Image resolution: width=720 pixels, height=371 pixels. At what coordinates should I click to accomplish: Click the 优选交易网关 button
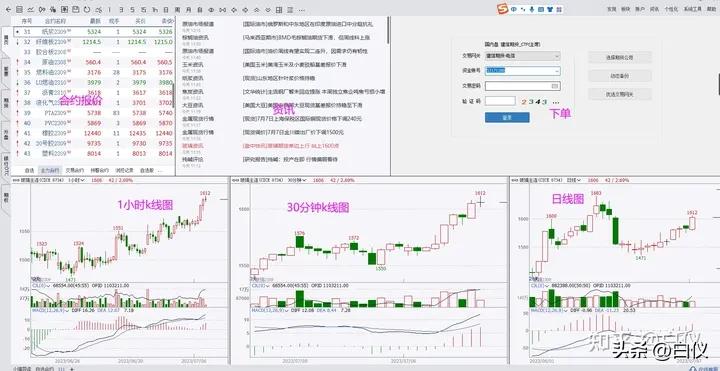(620, 94)
